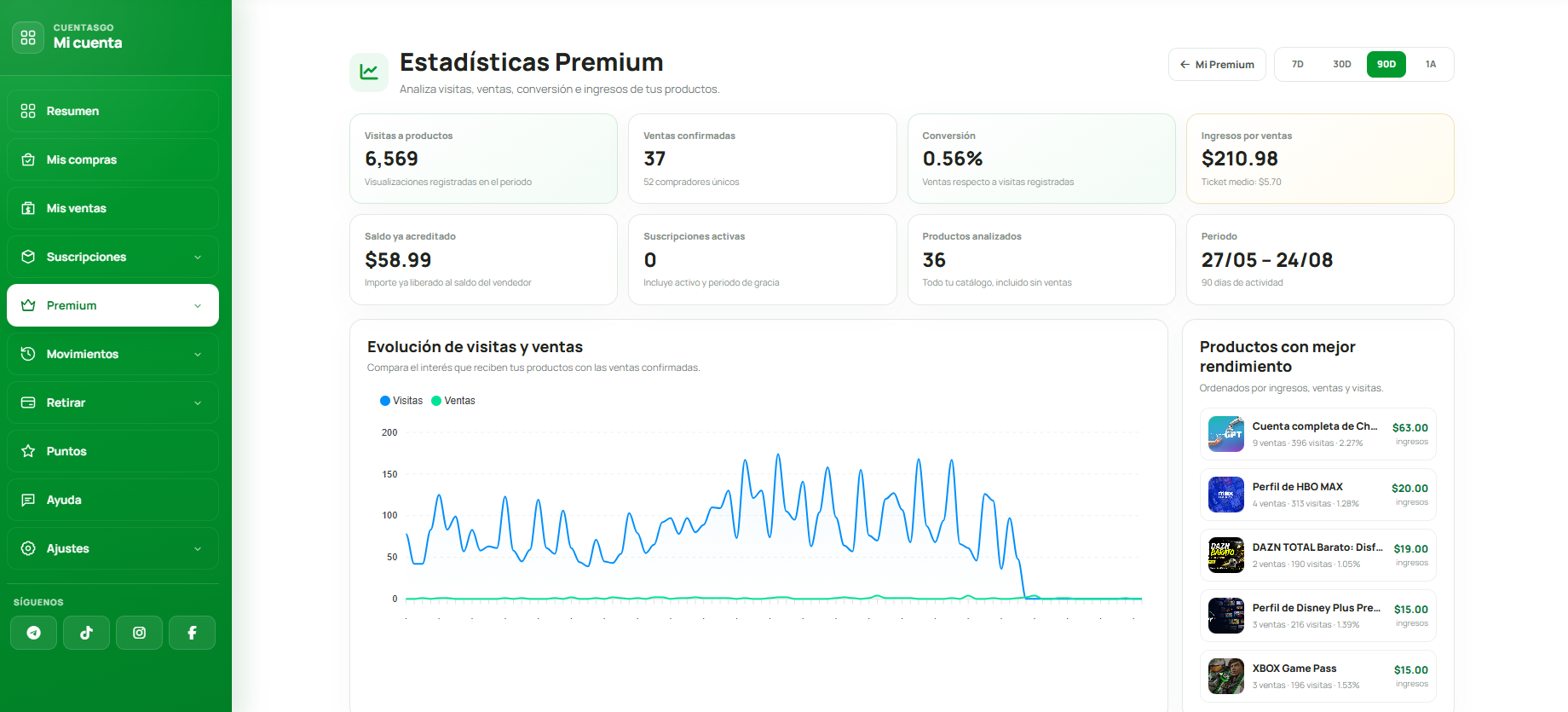
Task: Select the 90D period range
Action: (1386, 64)
